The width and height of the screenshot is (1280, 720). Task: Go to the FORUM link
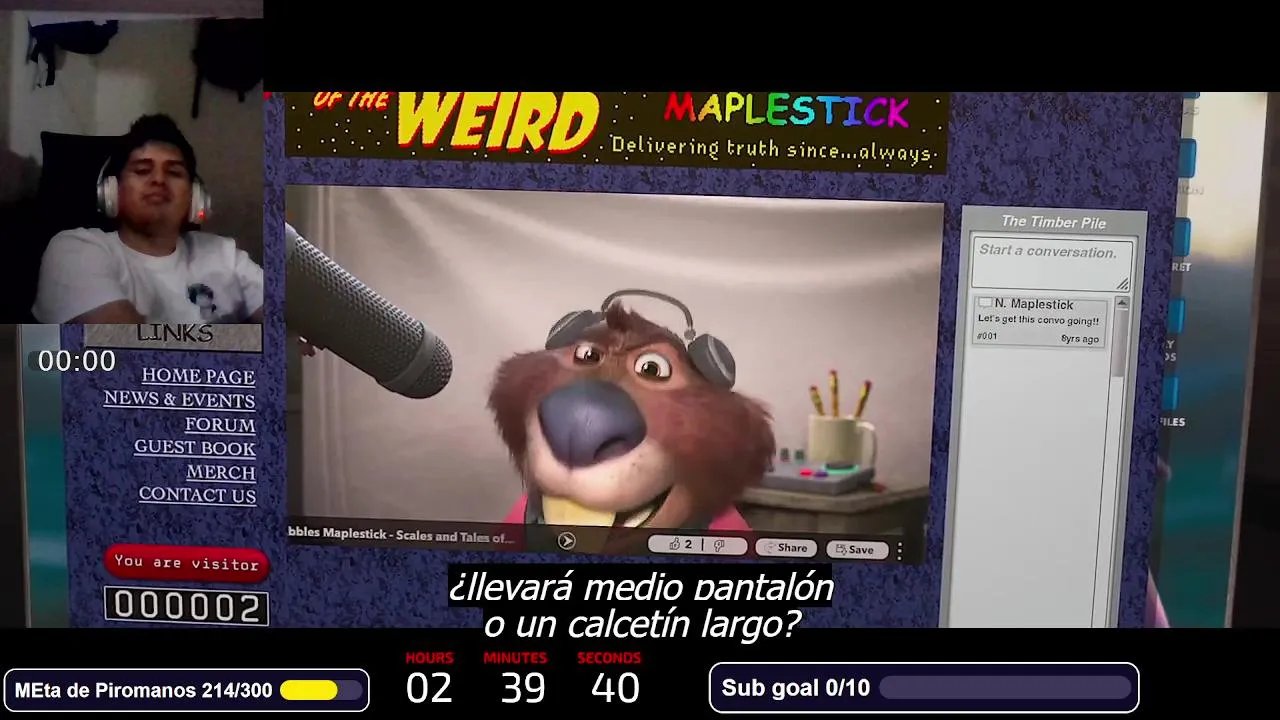click(x=220, y=424)
